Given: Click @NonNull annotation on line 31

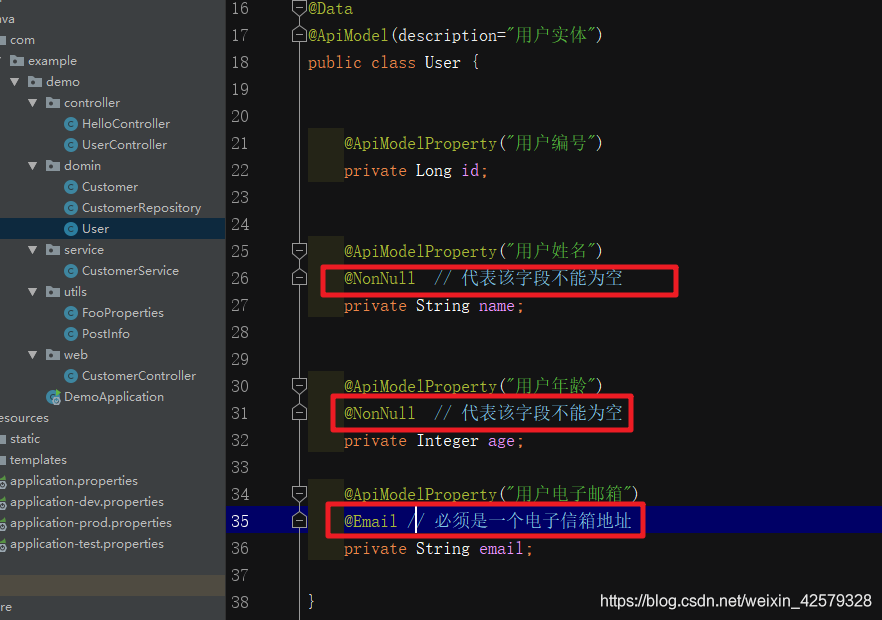Looking at the screenshot, I should (x=380, y=414).
